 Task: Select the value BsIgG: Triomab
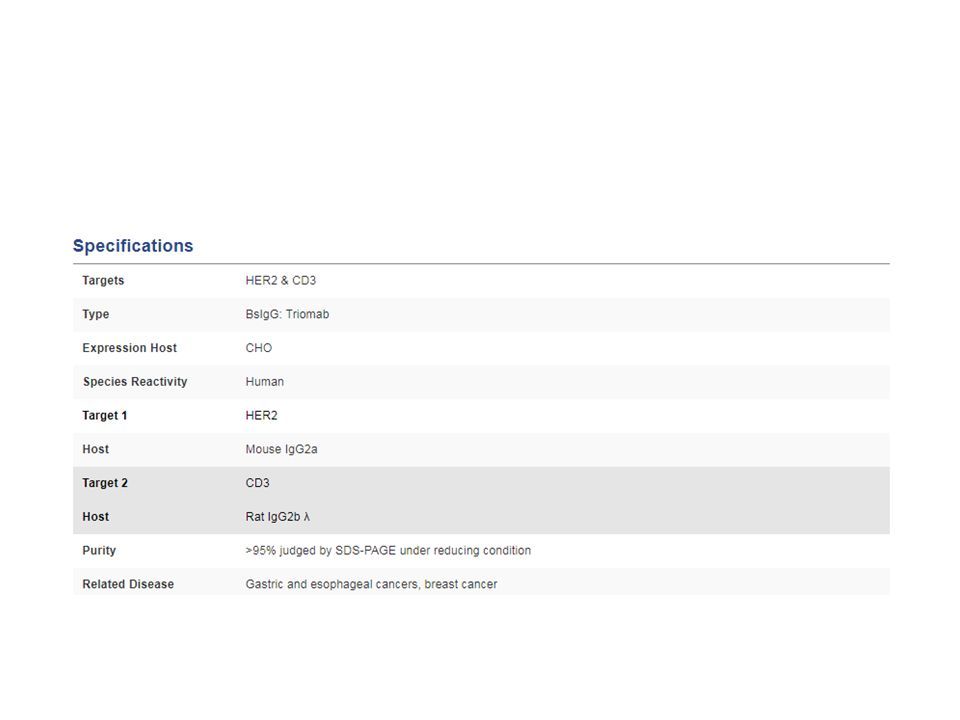[287, 314]
